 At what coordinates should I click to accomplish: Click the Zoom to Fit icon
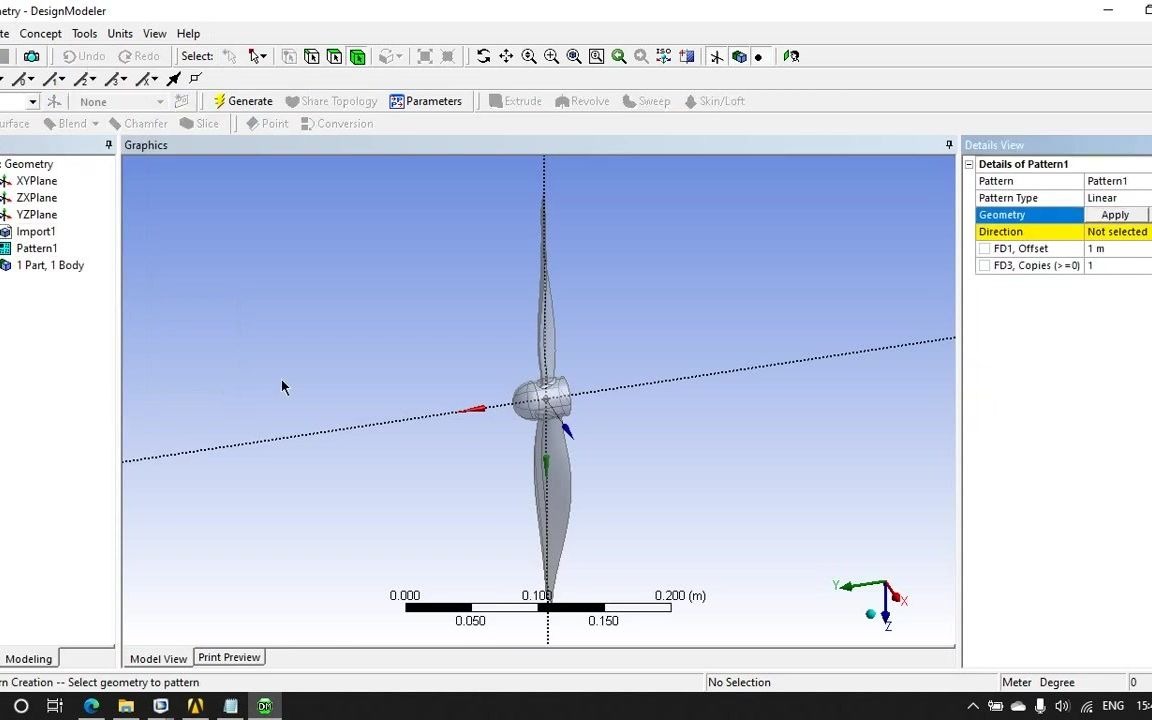574,56
